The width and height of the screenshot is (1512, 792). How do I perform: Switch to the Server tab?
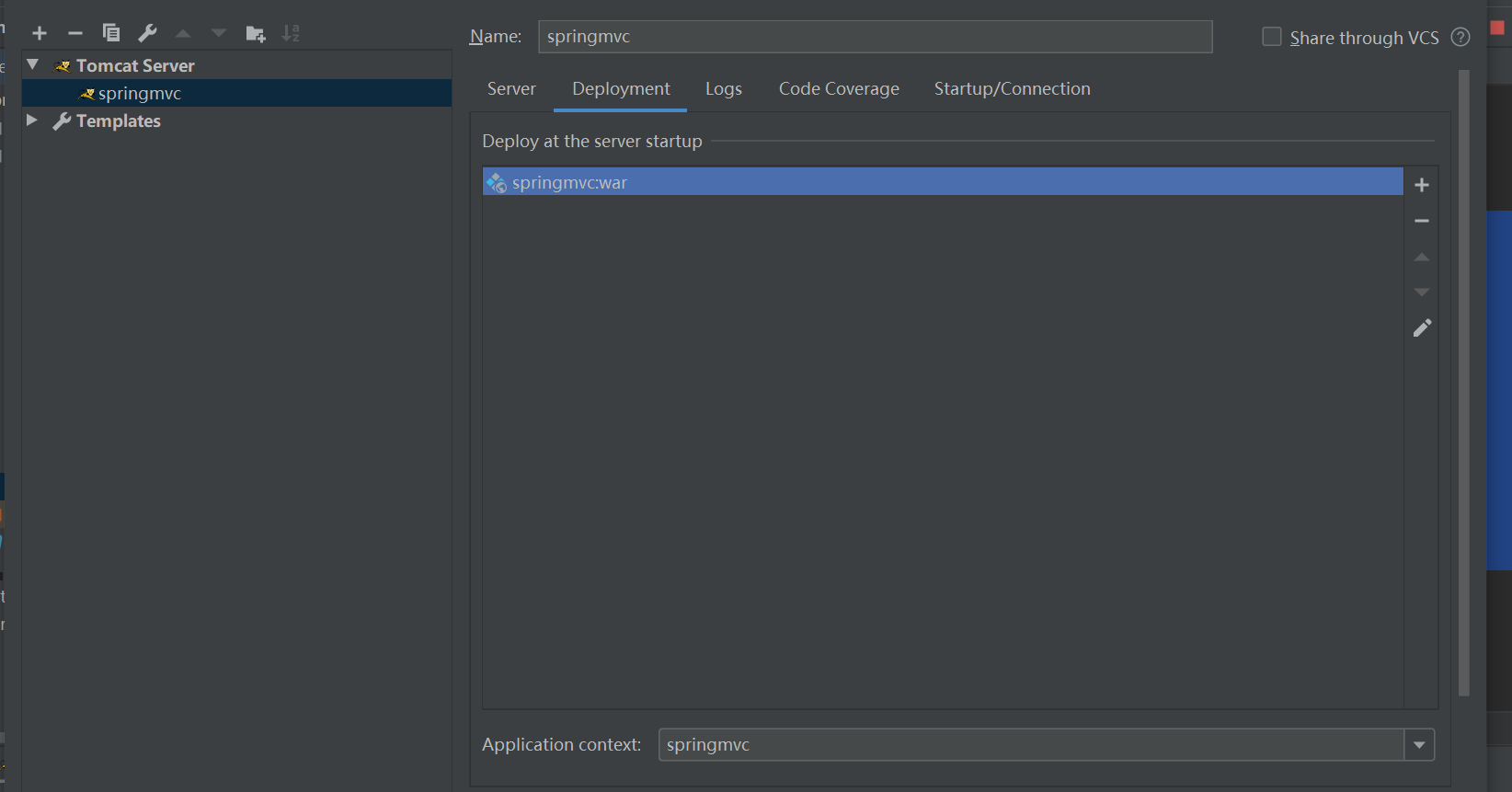point(511,89)
